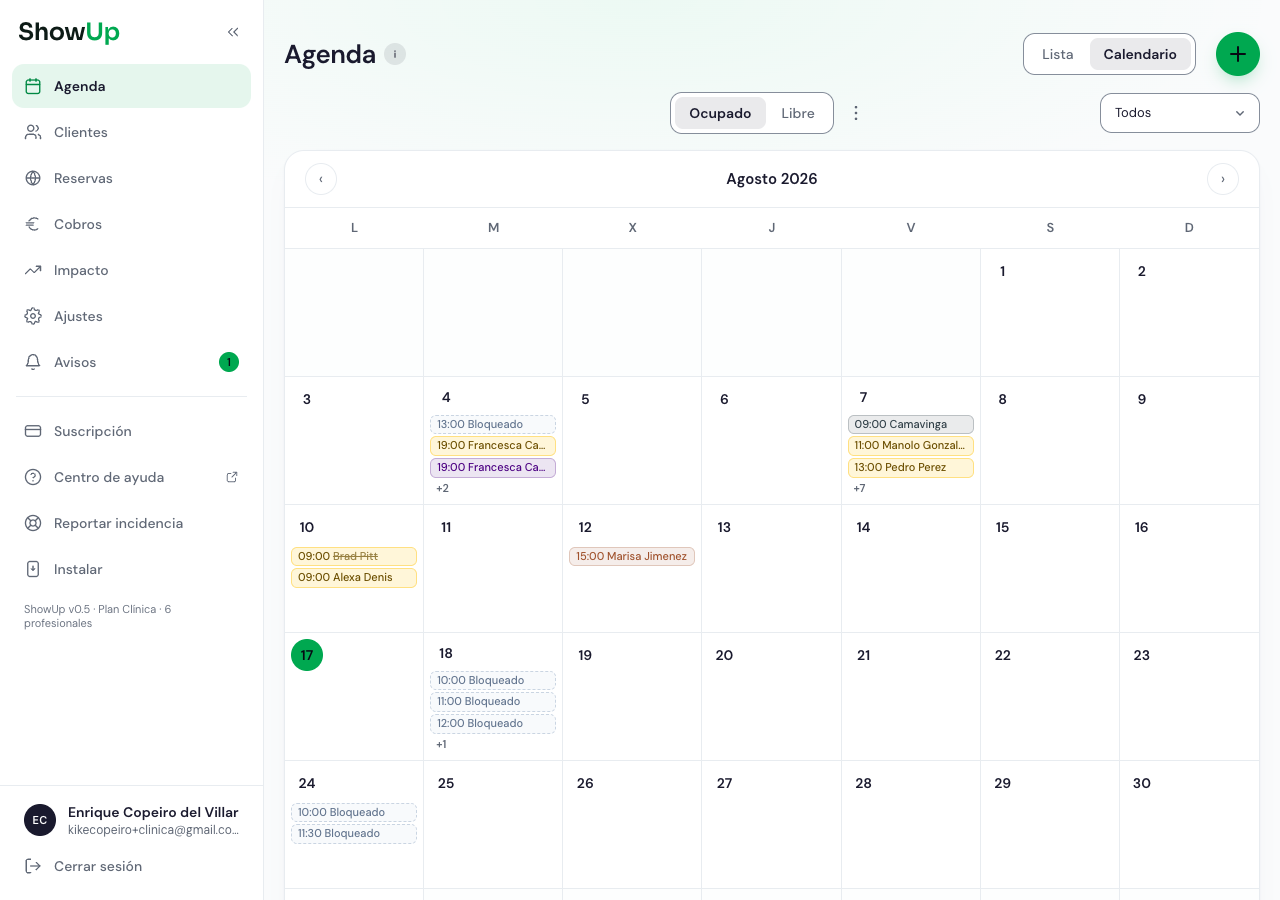Open 12:00 Bloqueado block on day 18

(x=493, y=723)
